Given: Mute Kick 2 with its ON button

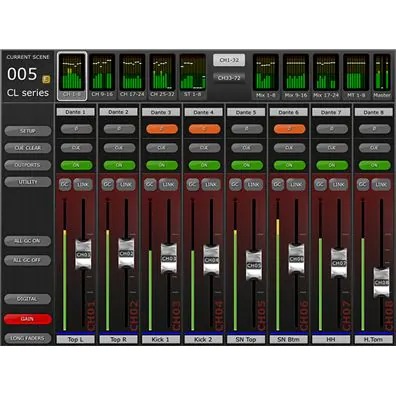Looking at the screenshot, I should click(204, 165).
